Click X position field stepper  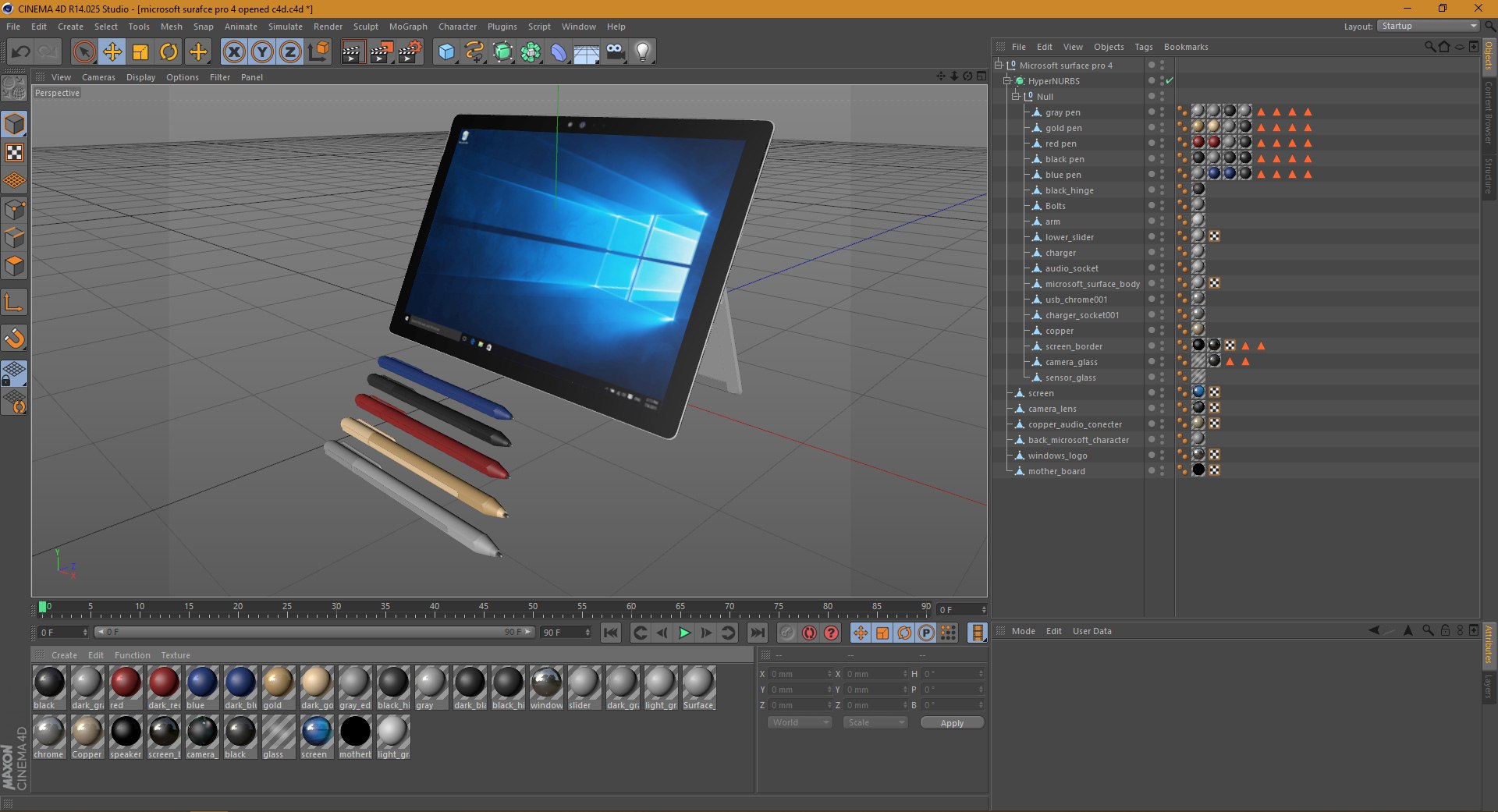829,673
